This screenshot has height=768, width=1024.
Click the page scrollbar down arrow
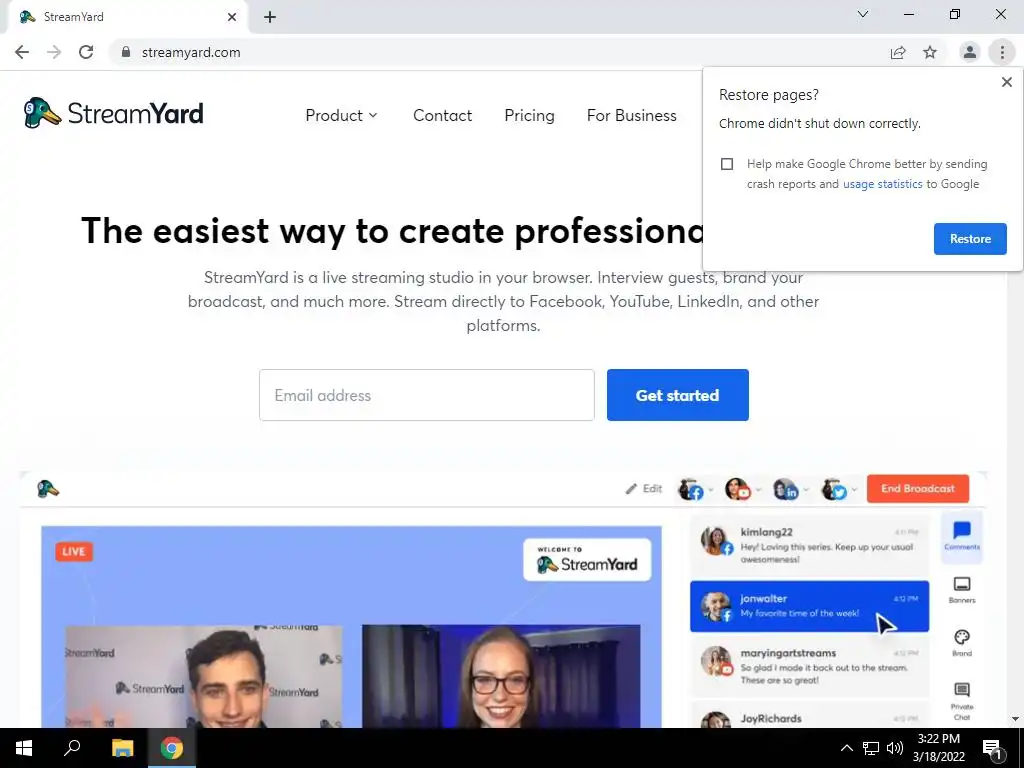1015,719
